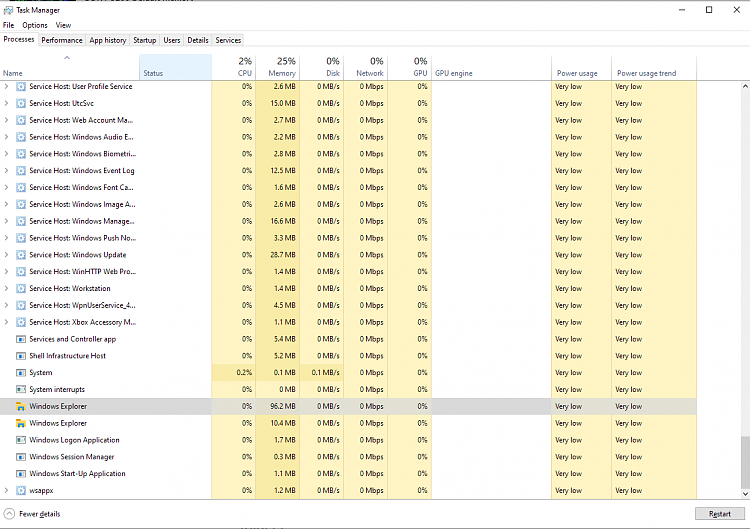Click the folder icon of Windows Explorer 10.4 MB
Image resolution: width=750 pixels, height=529 pixels.
point(21,423)
